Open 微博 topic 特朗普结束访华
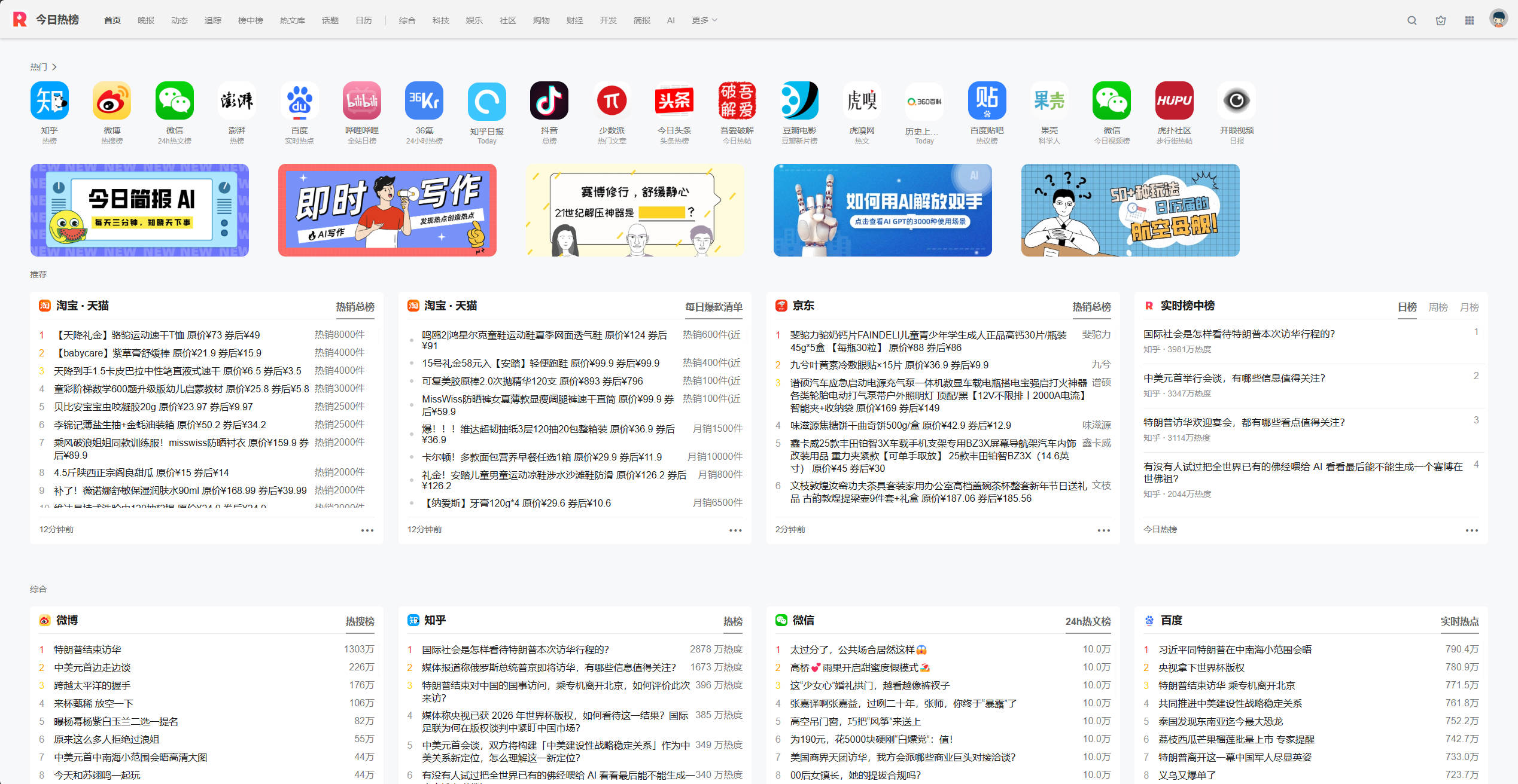The height and width of the screenshot is (784, 1518). coord(87,649)
